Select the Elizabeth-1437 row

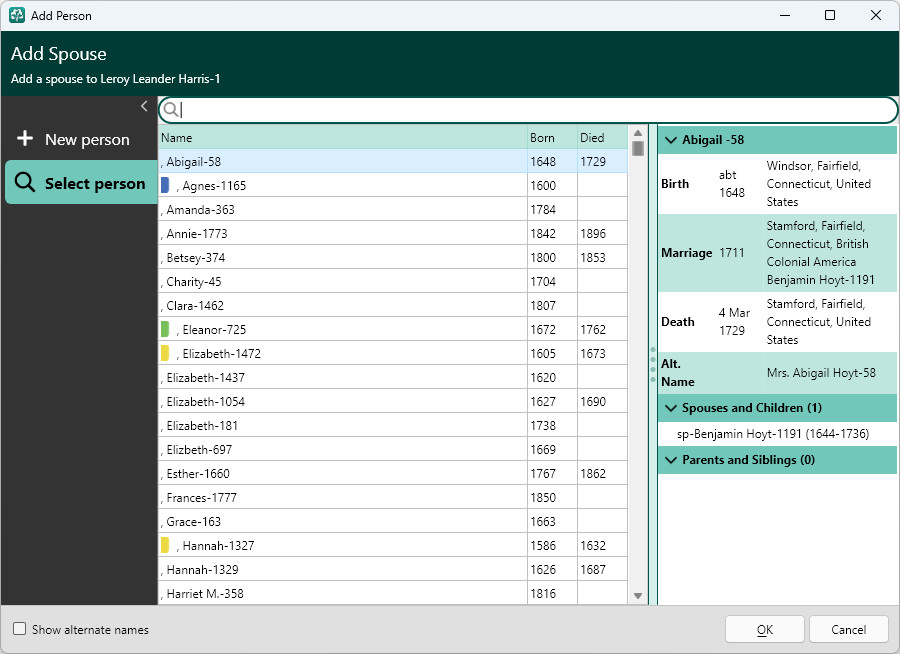tap(393, 378)
